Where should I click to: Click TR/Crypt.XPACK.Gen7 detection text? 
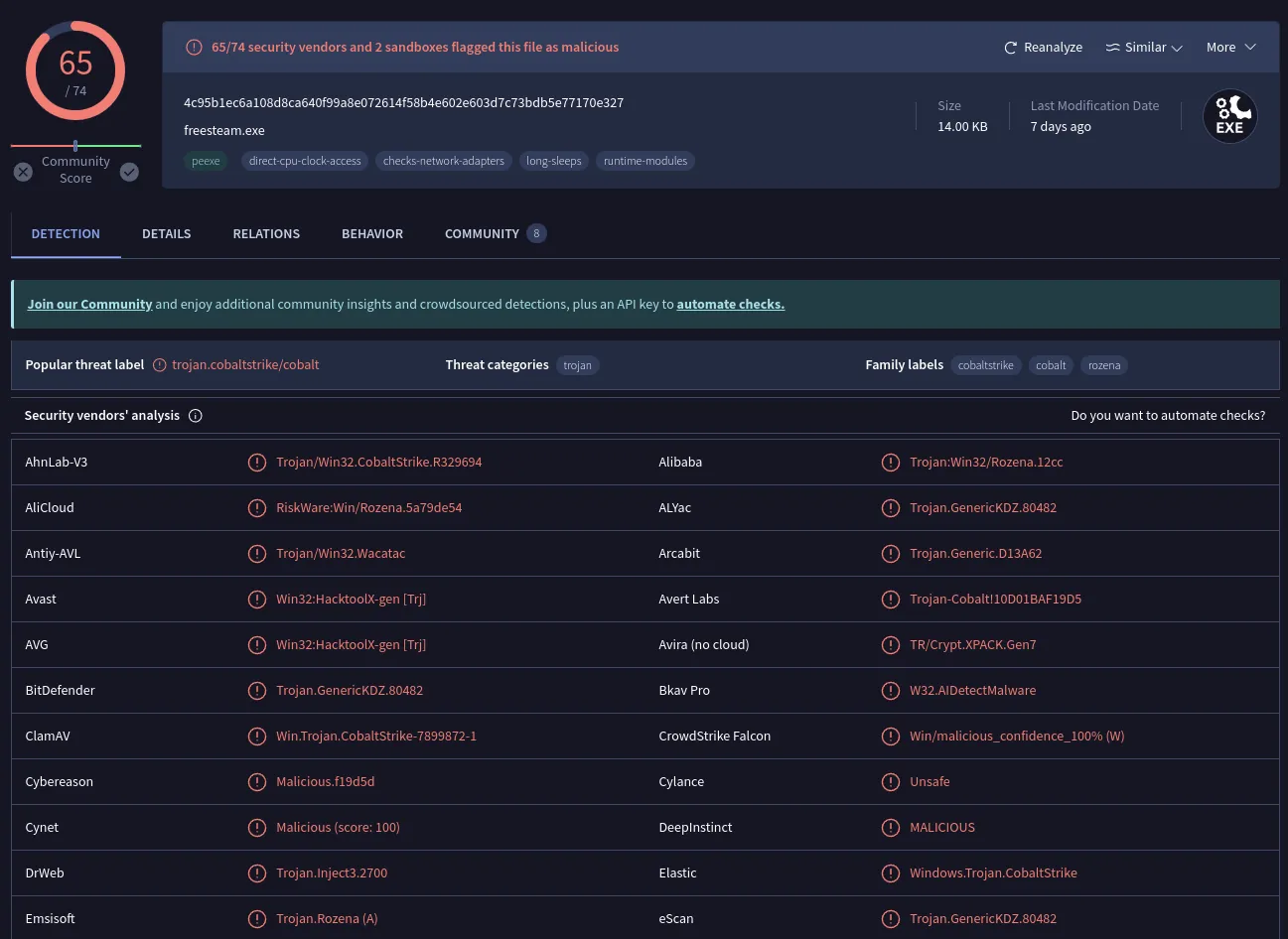[x=973, y=645]
